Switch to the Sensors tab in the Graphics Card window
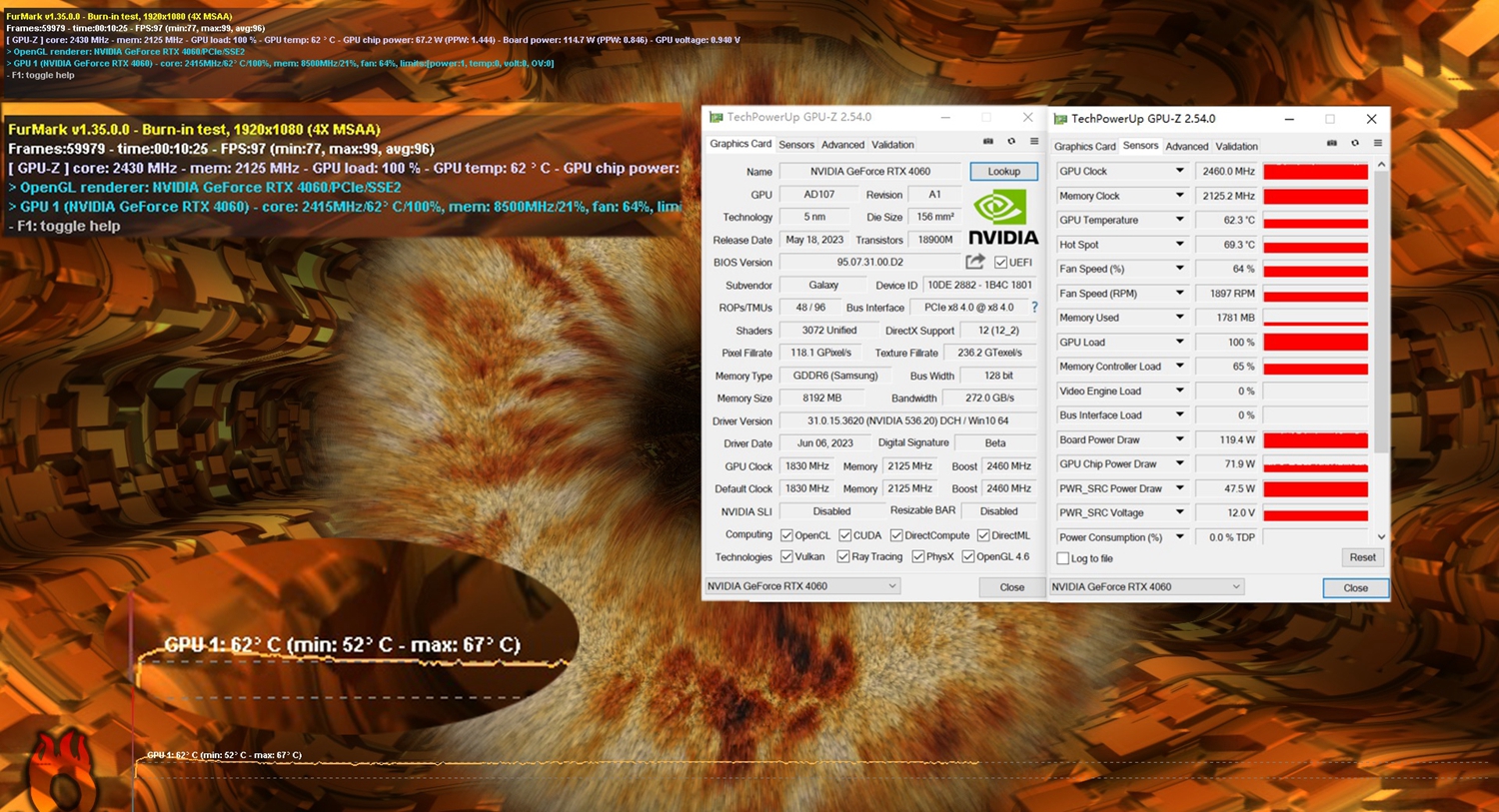The image size is (1499, 812). [796, 145]
